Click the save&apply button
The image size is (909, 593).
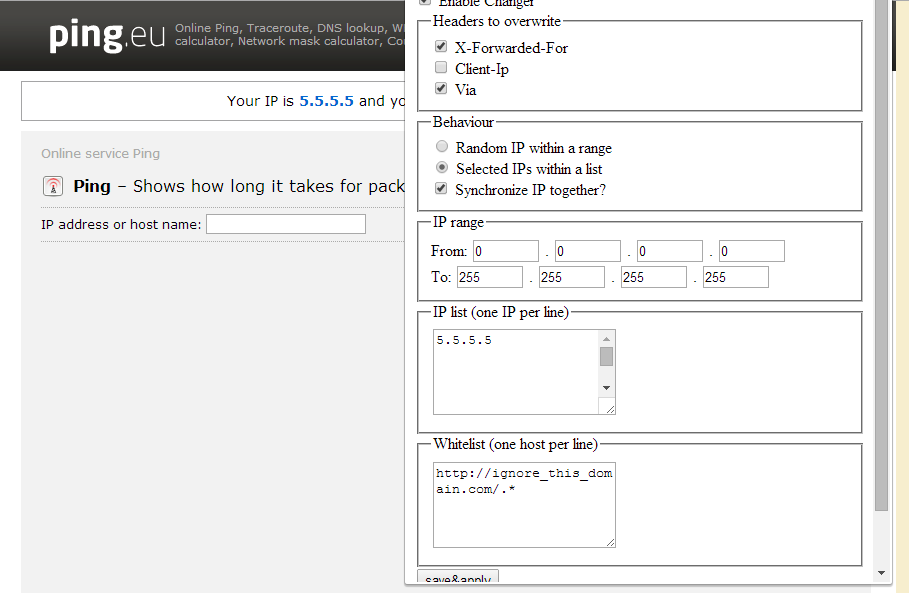pyautogui.click(x=458, y=577)
